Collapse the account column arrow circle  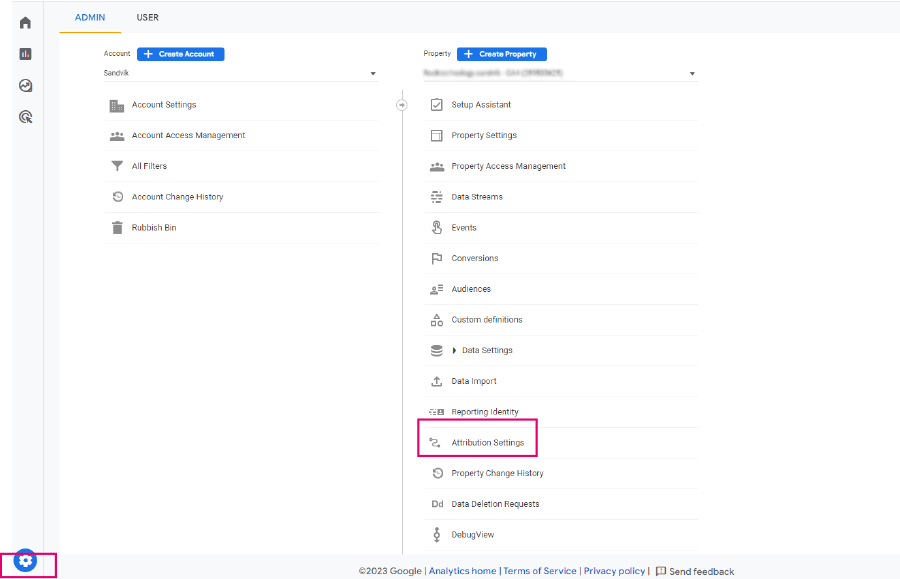coord(402,105)
